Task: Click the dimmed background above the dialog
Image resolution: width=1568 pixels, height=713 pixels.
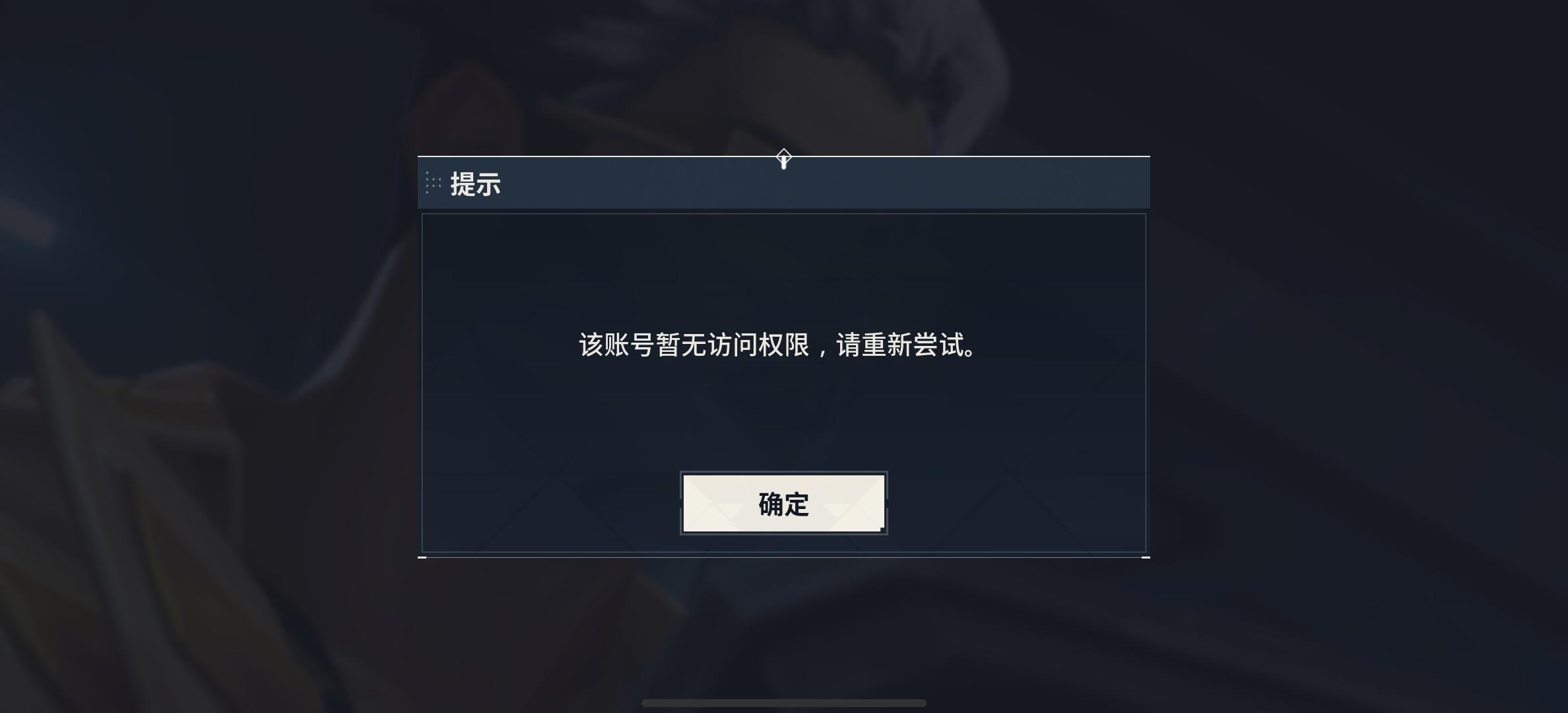Action: coord(784,73)
